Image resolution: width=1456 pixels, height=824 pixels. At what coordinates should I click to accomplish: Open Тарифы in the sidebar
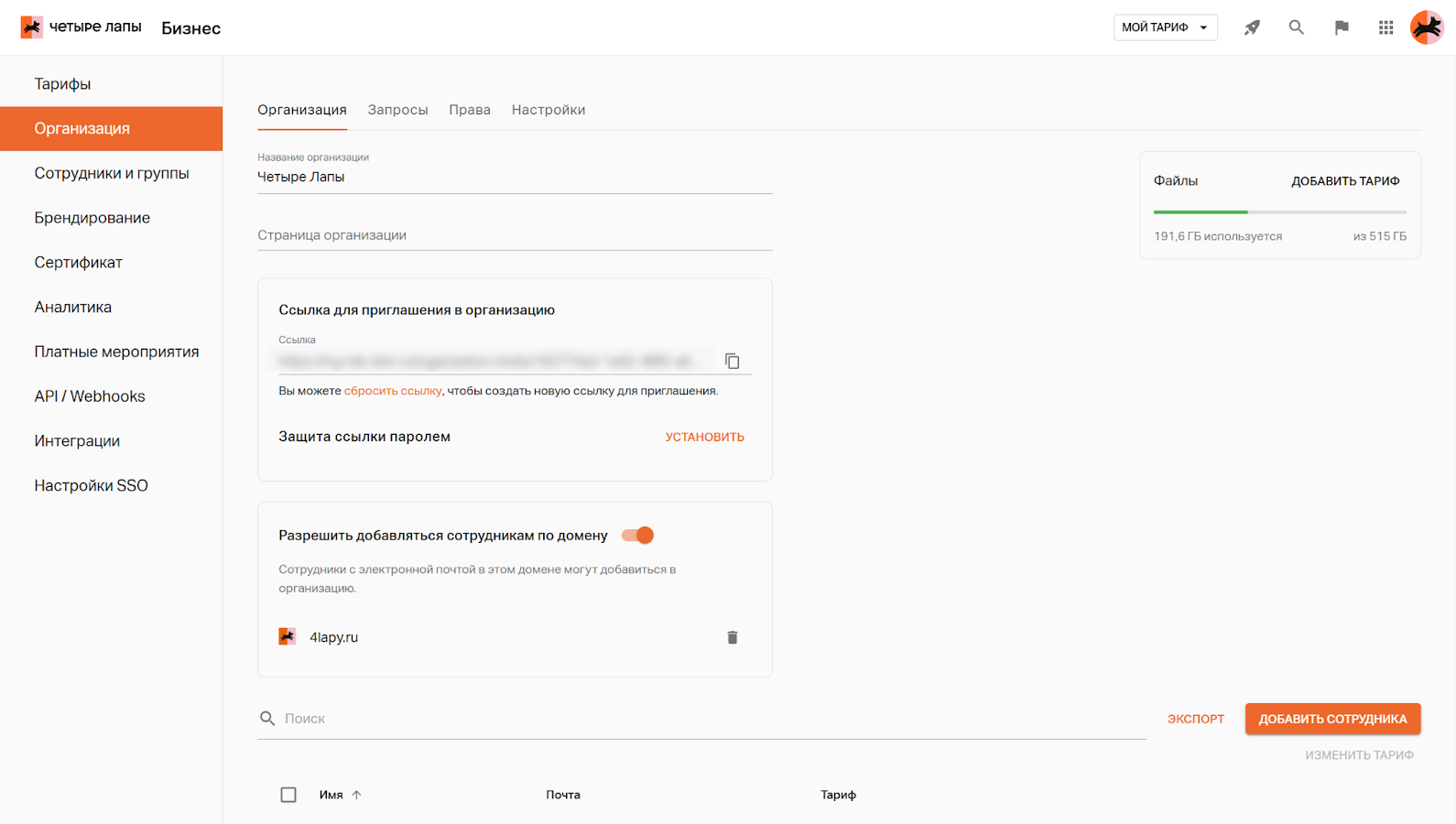point(112,84)
